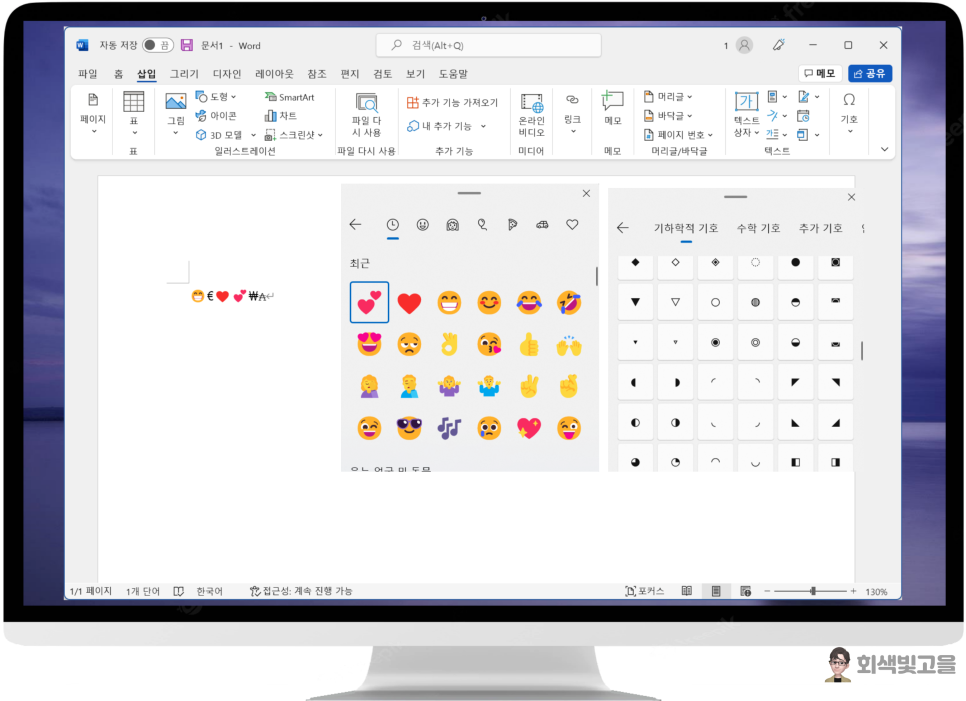Viewport: 966px width, 701px height.
Task: Click the 130% zoom level
Action: point(876,591)
